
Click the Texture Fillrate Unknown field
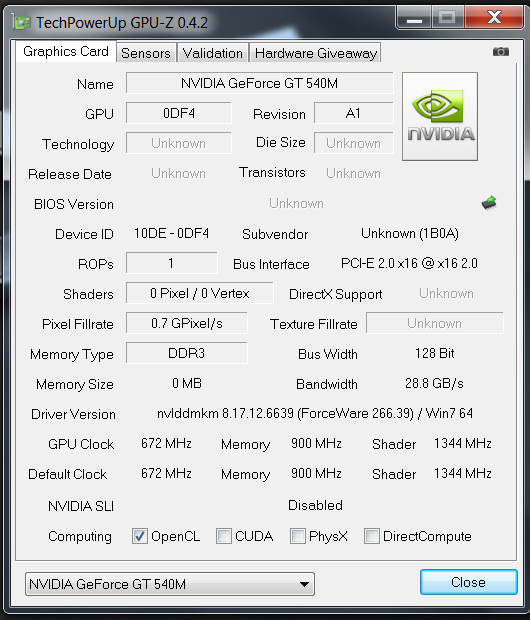pyautogui.click(x=435, y=323)
